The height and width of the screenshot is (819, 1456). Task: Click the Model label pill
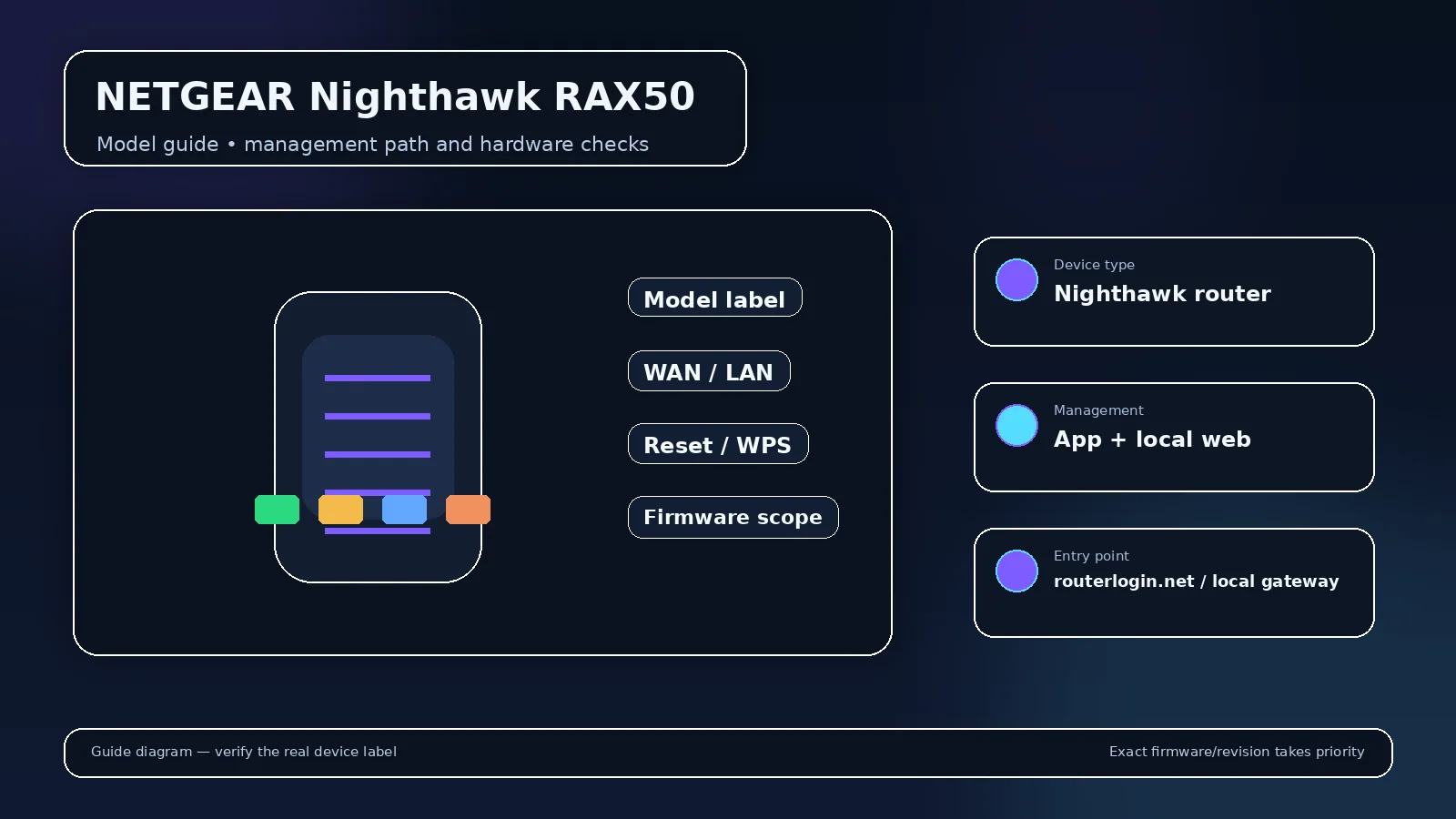[714, 298]
